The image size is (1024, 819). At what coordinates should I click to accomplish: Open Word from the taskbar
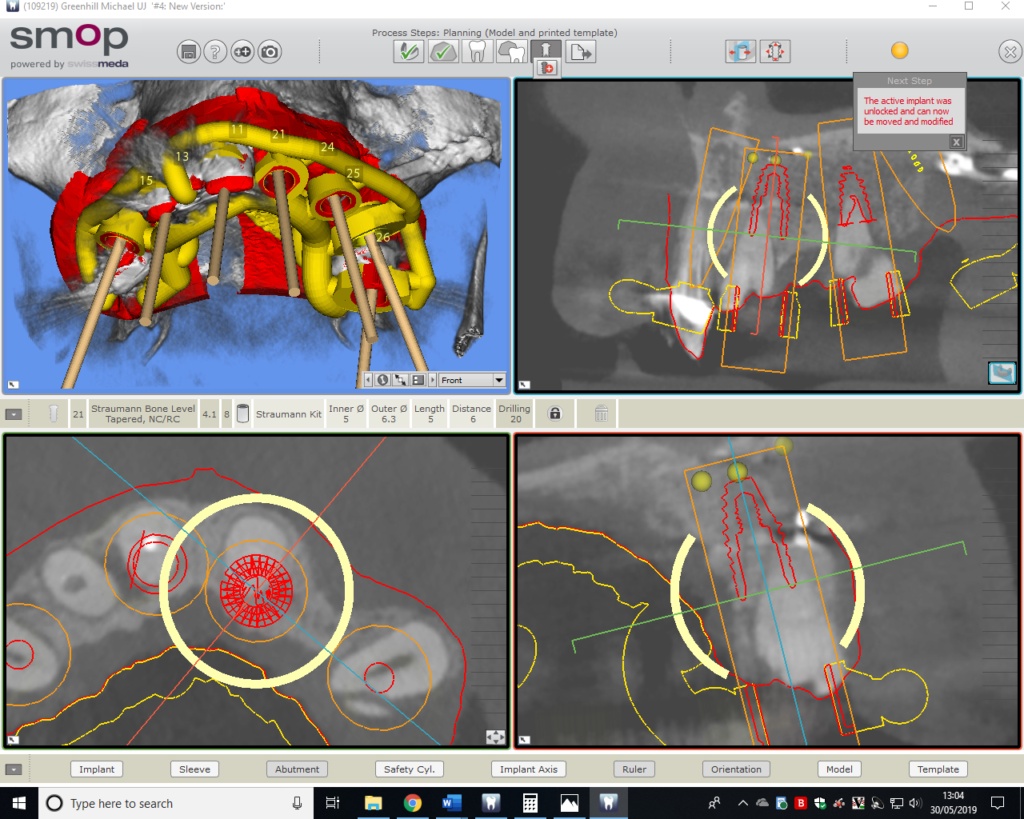(x=451, y=803)
